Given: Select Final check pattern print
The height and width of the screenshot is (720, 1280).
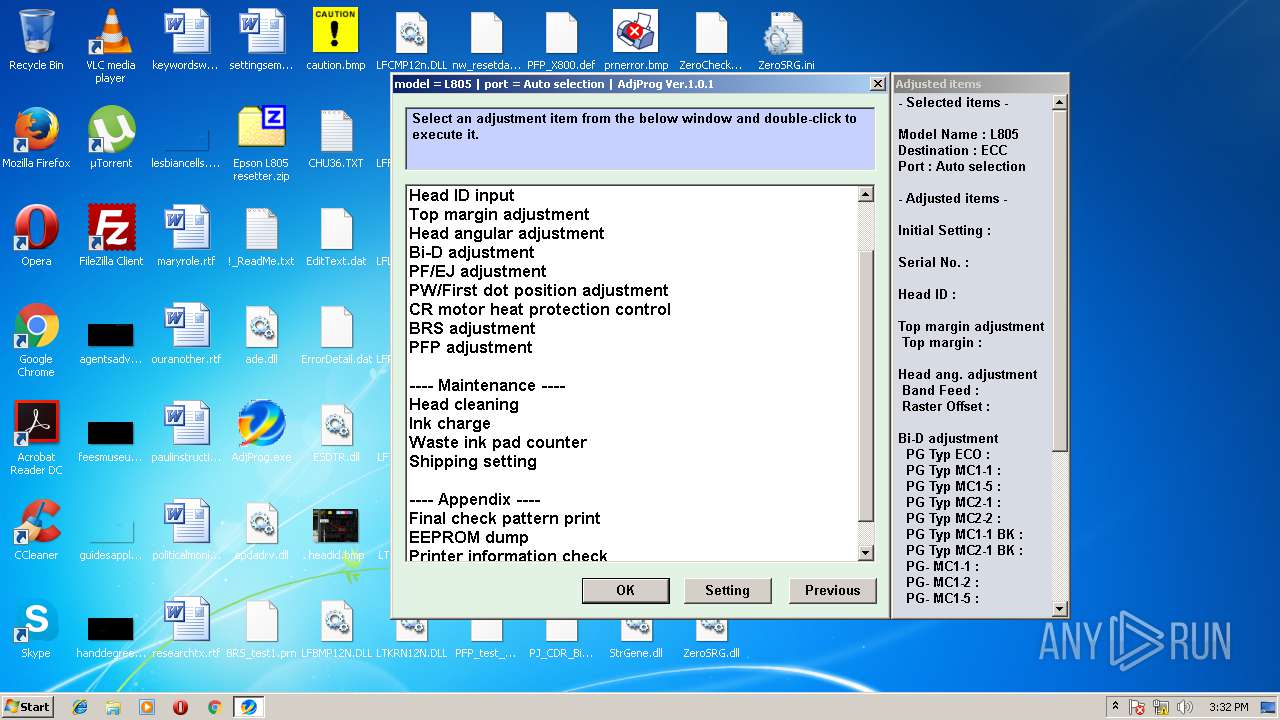Looking at the screenshot, I should (x=505, y=518).
